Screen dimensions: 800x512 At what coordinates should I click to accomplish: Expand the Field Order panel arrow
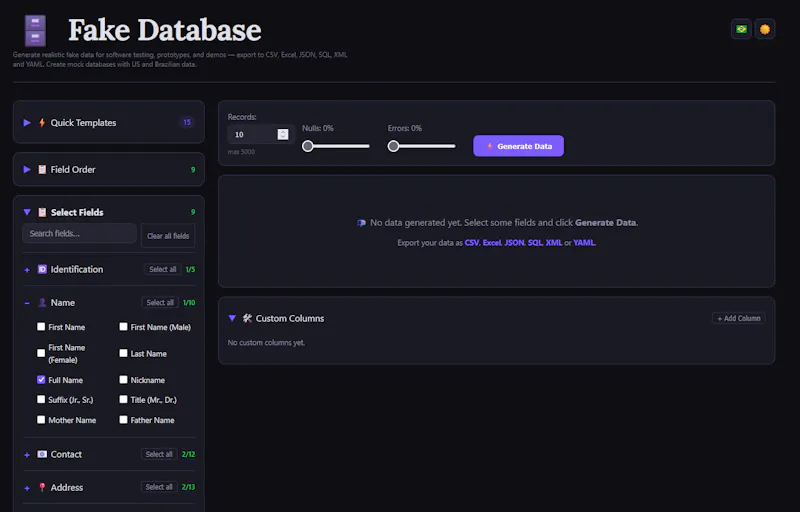(27, 169)
